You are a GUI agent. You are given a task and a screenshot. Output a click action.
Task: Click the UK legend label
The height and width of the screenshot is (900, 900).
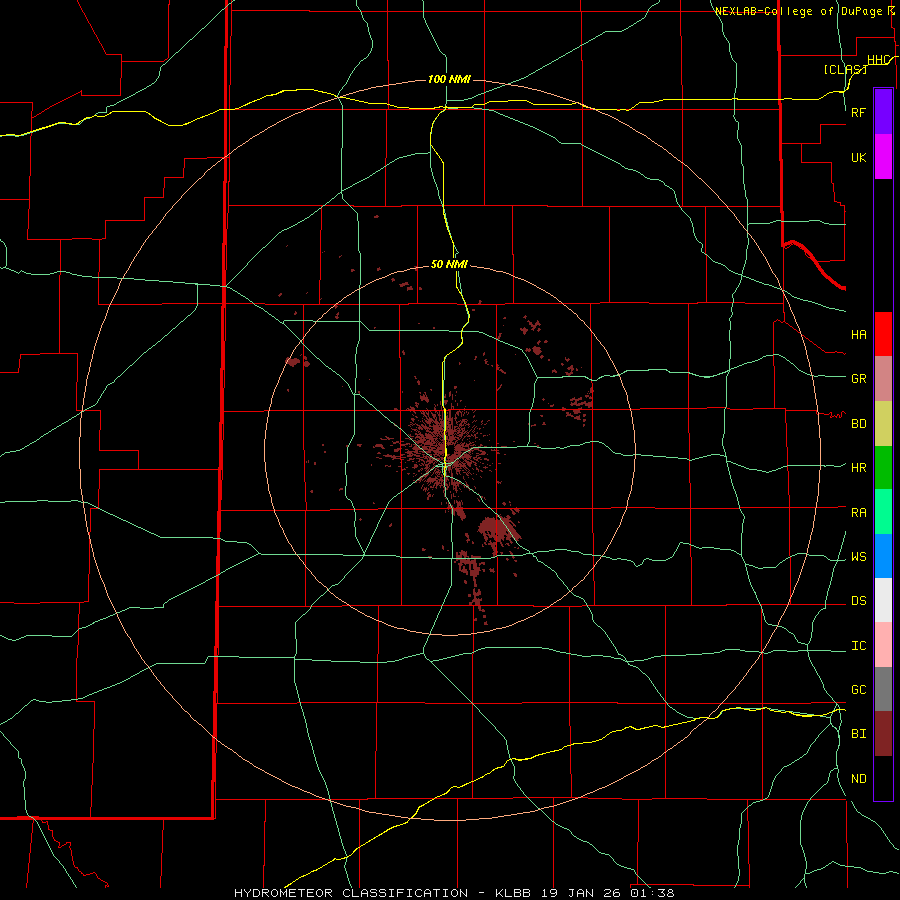[858, 157]
